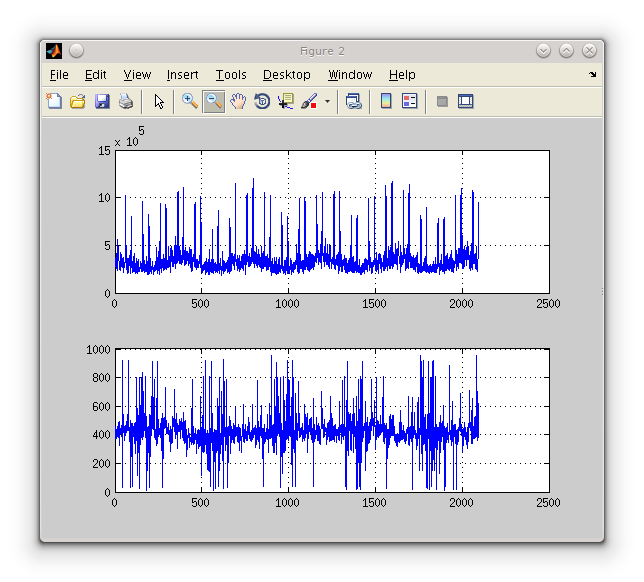Viewport: 644px width, 582px height.
Task: Expand the toolbar dock arrow at menu bar right
Action: pos(592,75)
